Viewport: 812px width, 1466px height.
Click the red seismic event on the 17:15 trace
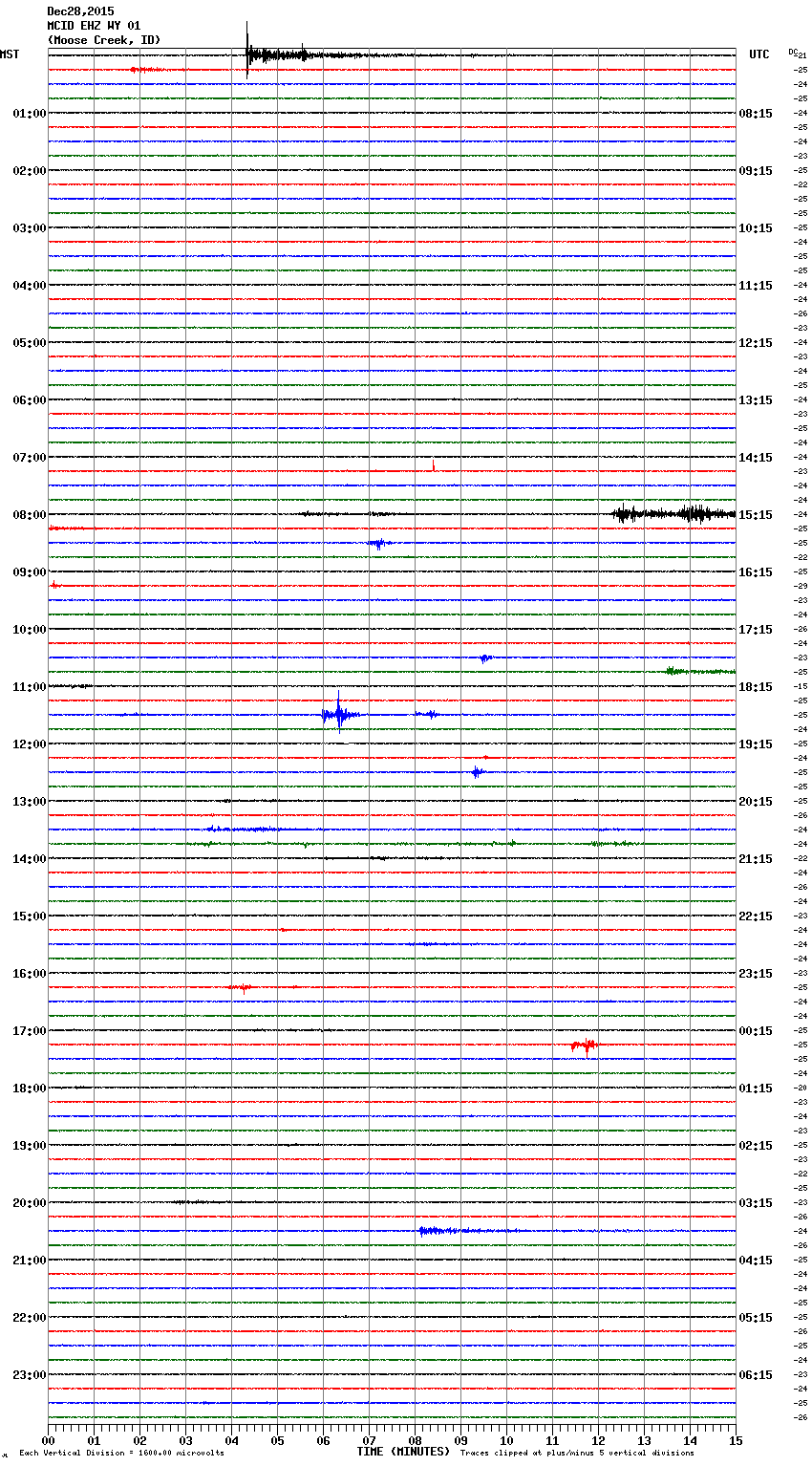click(584, 1046)
